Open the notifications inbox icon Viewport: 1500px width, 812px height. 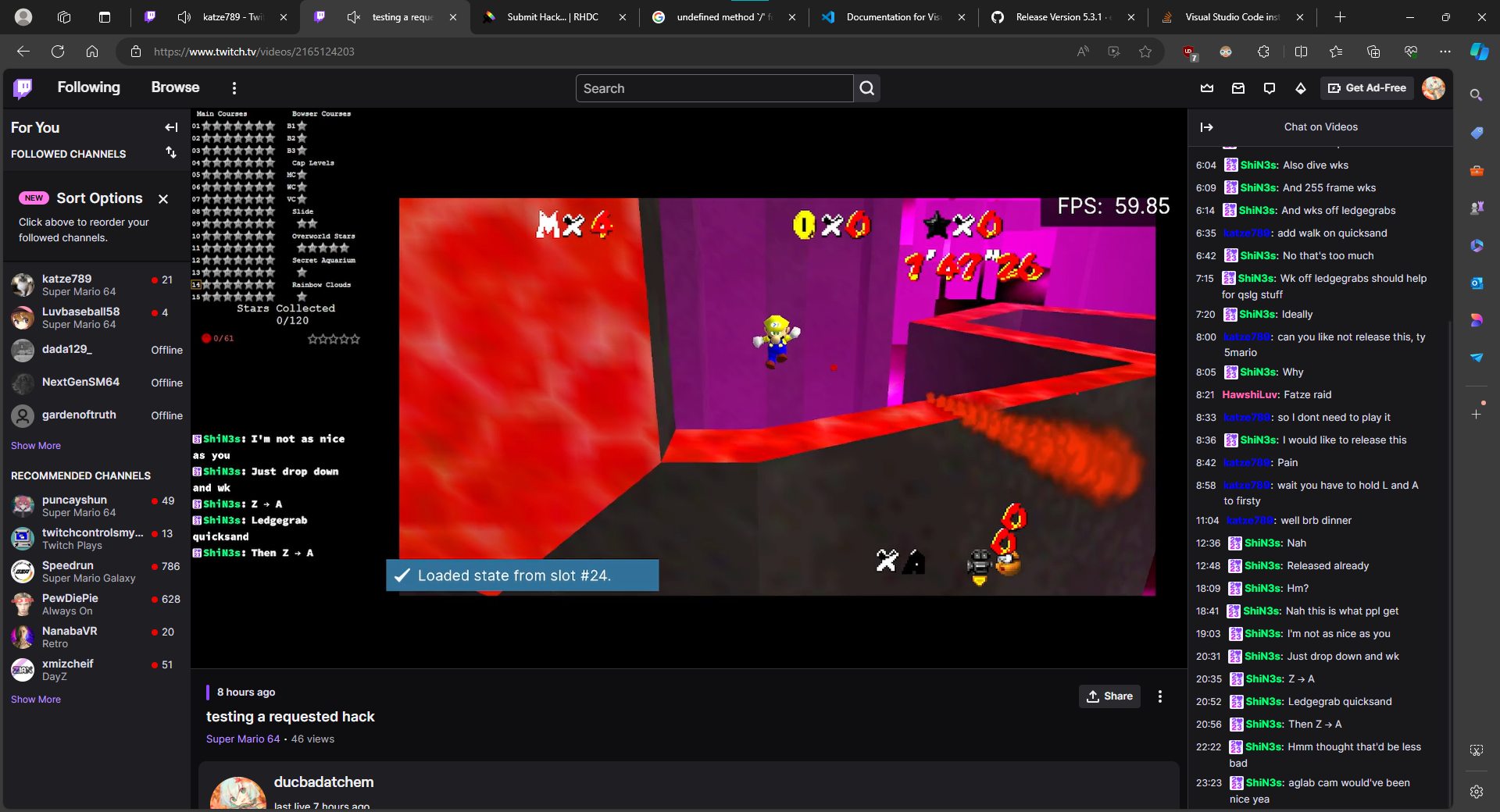1237,88
